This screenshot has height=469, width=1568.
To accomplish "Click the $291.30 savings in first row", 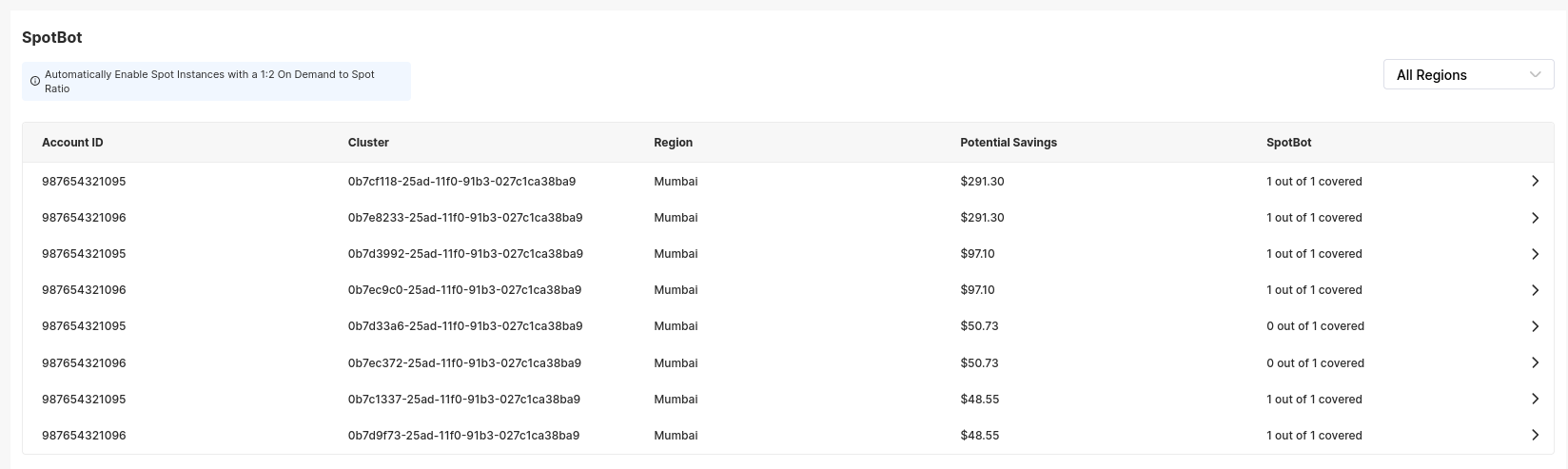I will click(982, 182).
